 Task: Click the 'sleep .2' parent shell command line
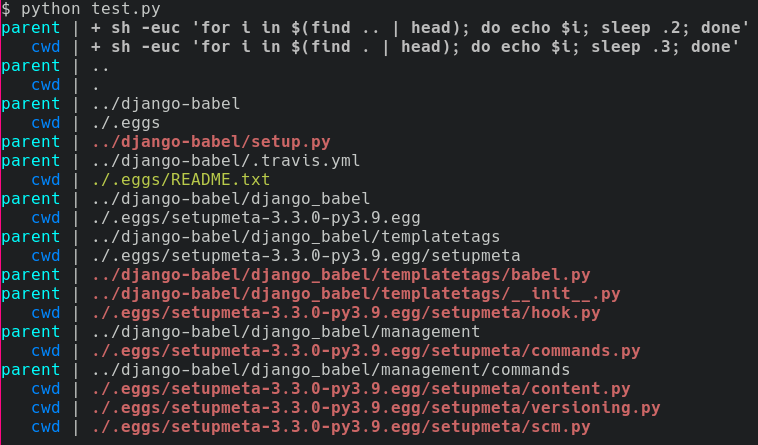point(420,27)
